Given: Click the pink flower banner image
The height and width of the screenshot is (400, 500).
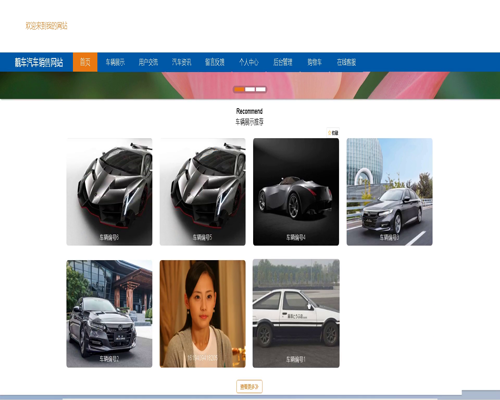Looking at the screenshot, I should (250, 85).
